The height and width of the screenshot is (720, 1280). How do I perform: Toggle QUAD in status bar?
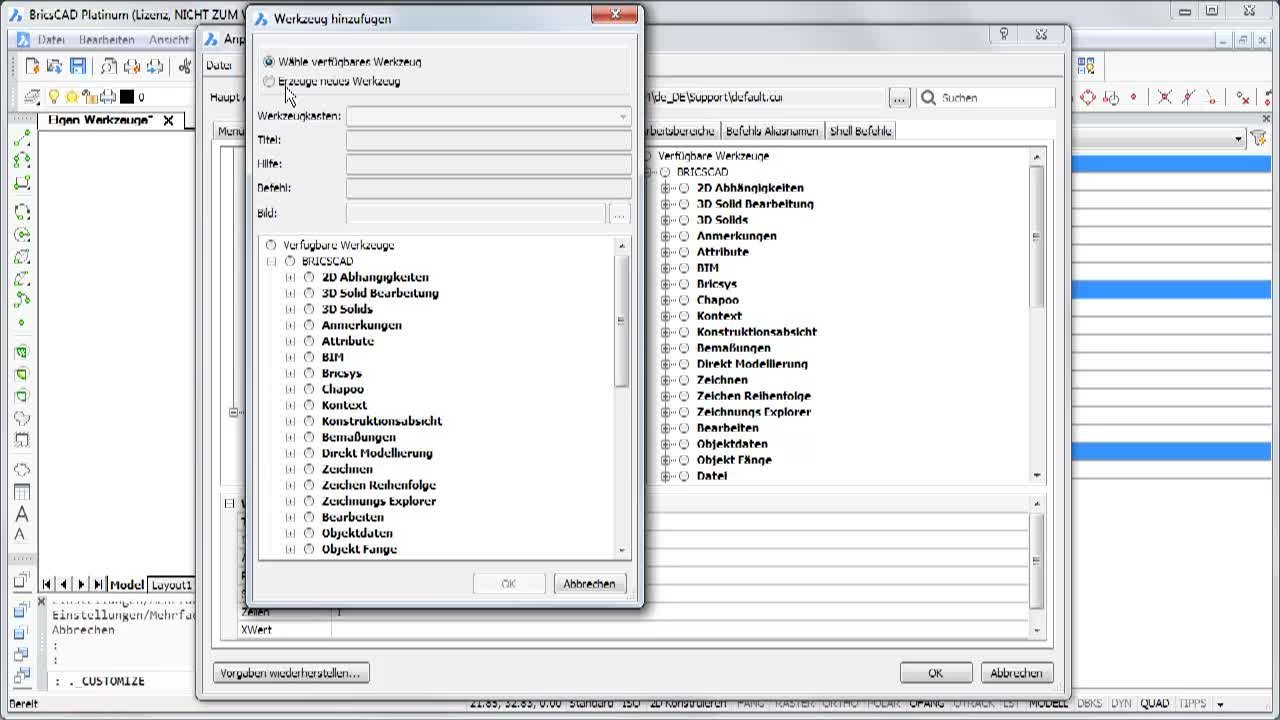click(x=1154, y=703)
